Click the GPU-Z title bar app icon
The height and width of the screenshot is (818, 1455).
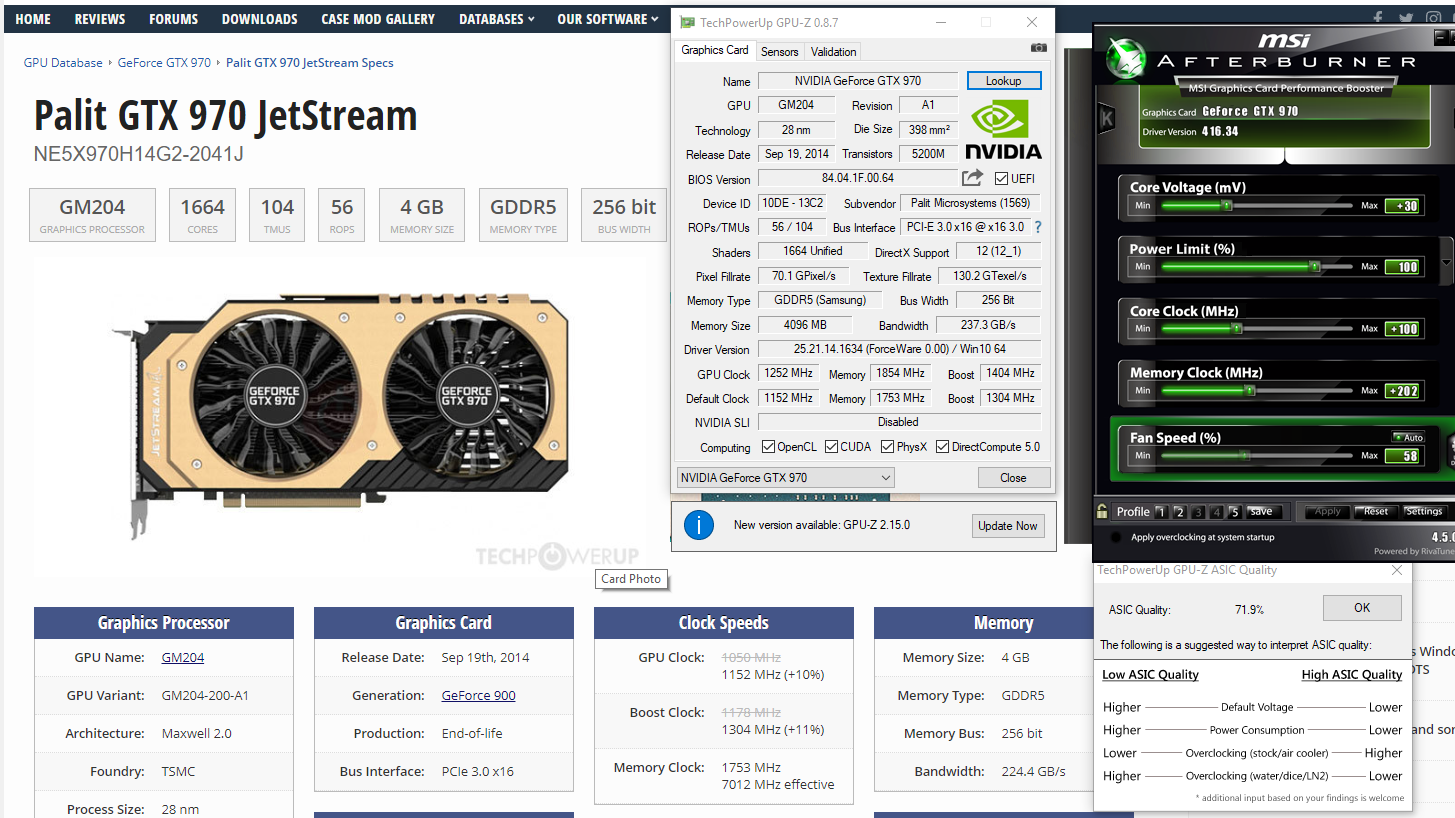click(x=685, y=22)
